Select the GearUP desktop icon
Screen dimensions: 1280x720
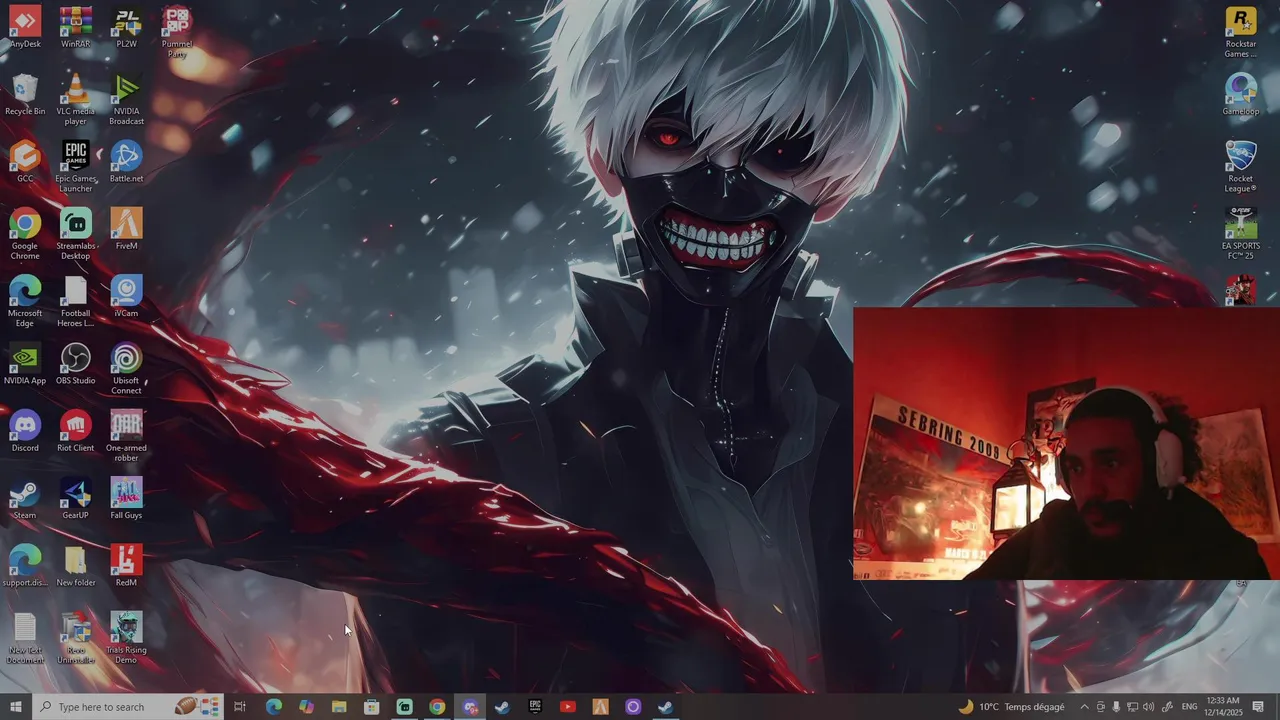point(76,497)
